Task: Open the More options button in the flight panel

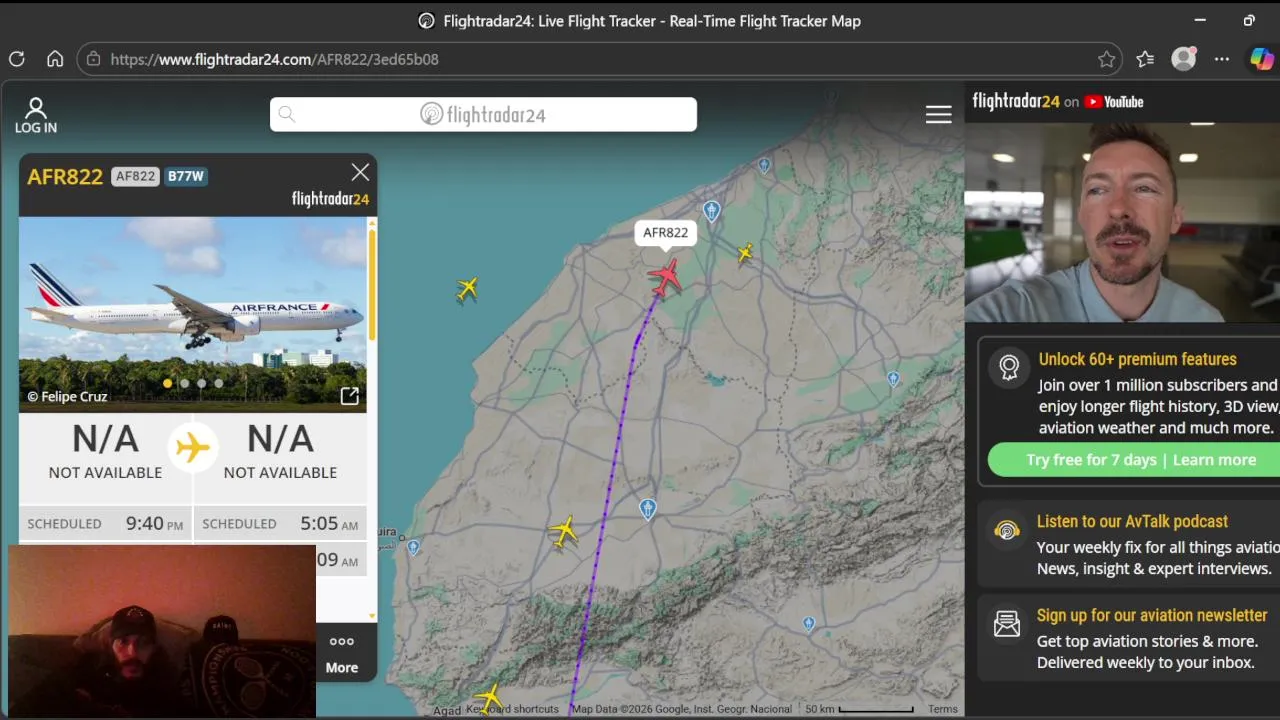Action: point(341,653)
